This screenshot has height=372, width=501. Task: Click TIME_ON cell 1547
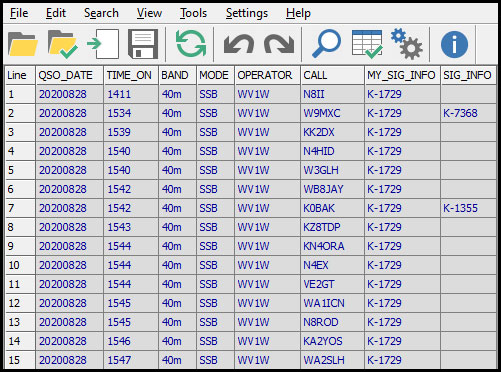[131, 360]
